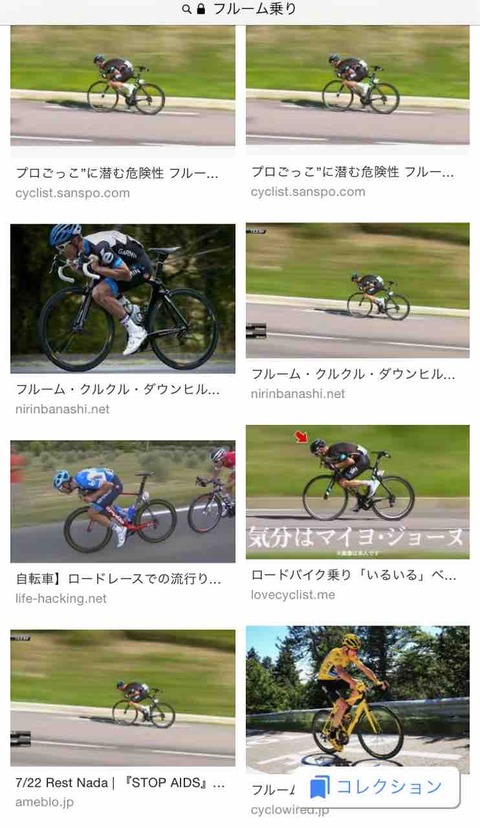Open left フルーム・クルクル・ダウンヒル title link
The width and height of the screenshot is (480, 828).
pyautogui.click(x=118, y=390)
